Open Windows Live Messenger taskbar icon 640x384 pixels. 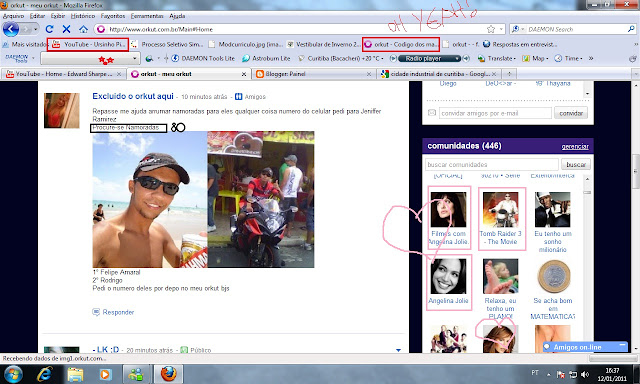click(136, 374)
